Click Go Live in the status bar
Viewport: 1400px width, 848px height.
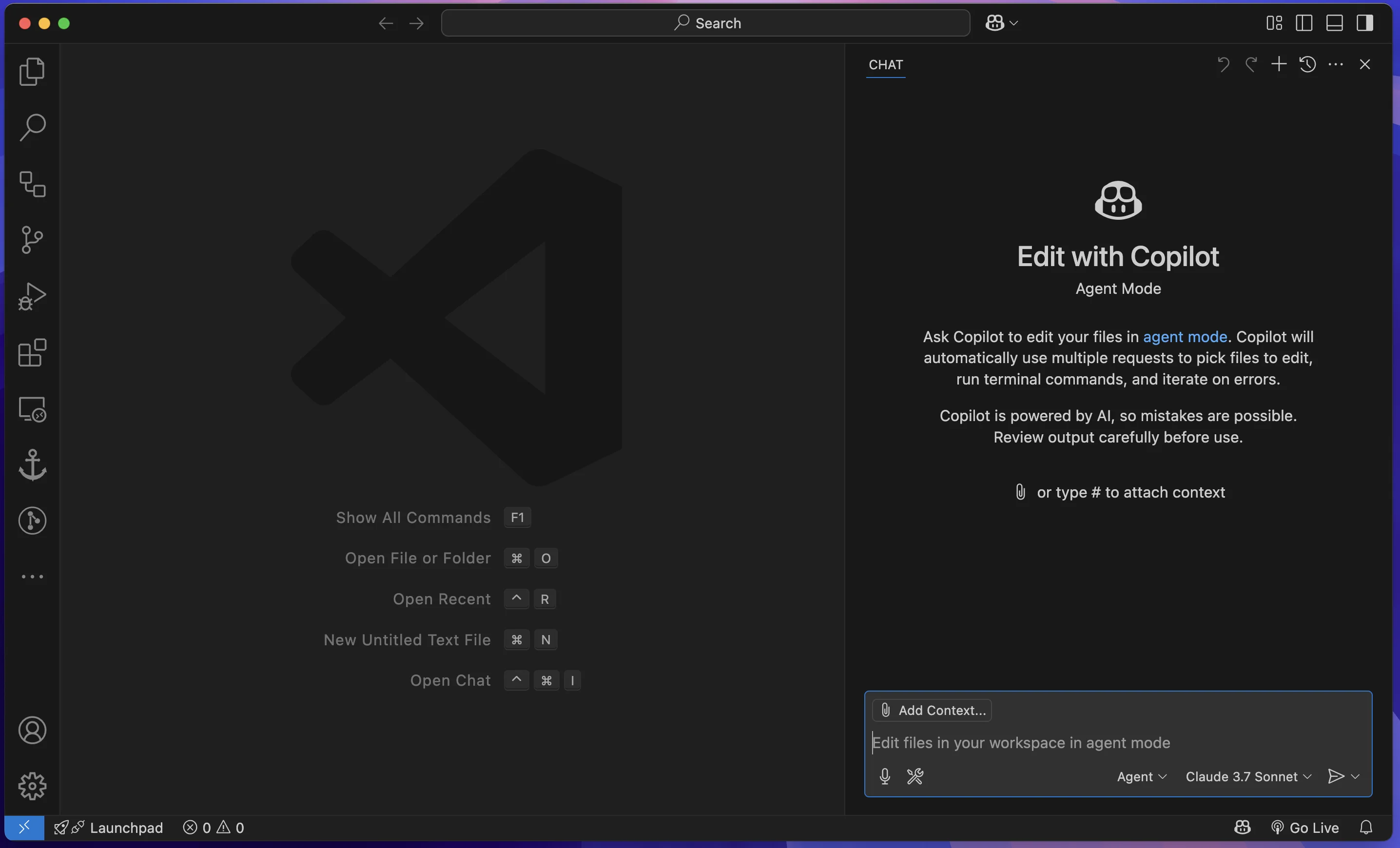[1305, 828]
